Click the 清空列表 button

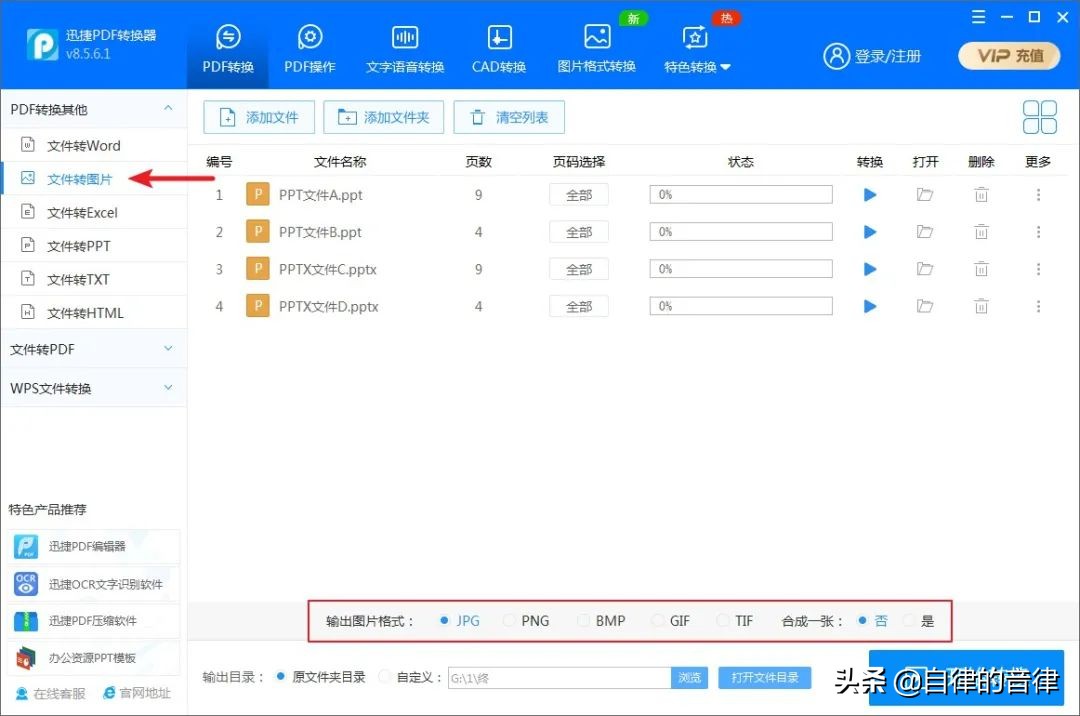tap(509, 117)
